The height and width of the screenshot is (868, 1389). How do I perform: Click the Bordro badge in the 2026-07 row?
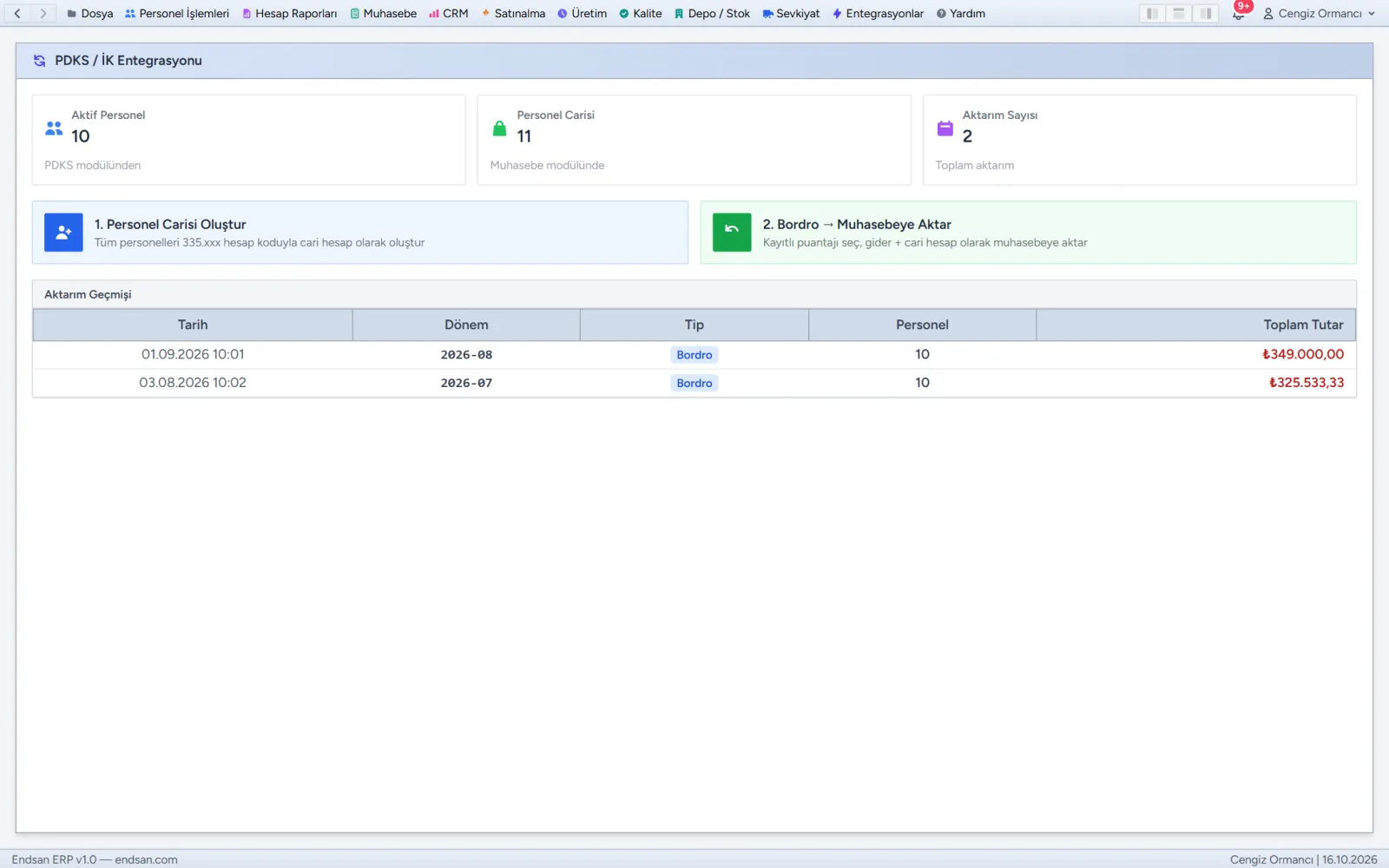[x=694, y=383]
